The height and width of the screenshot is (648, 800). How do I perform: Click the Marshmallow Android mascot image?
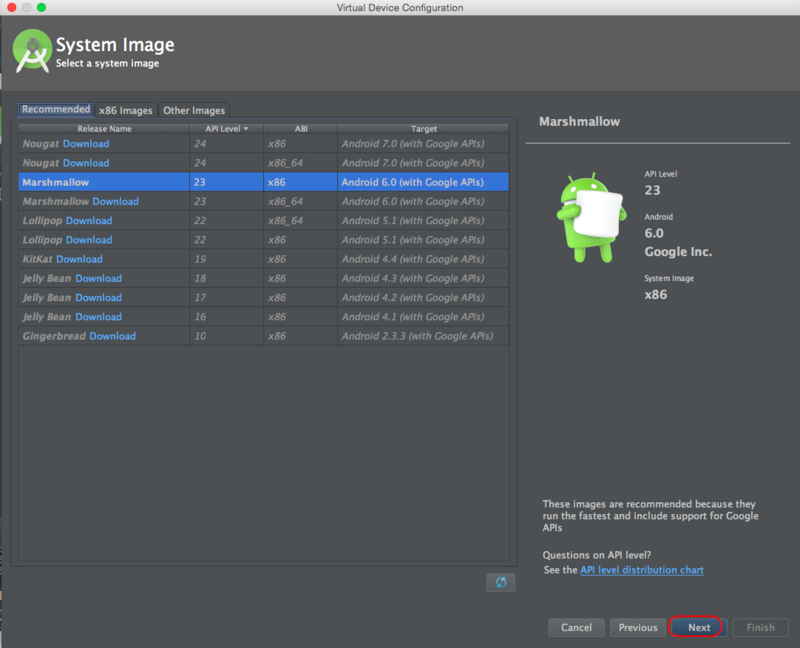click(591, 217)
